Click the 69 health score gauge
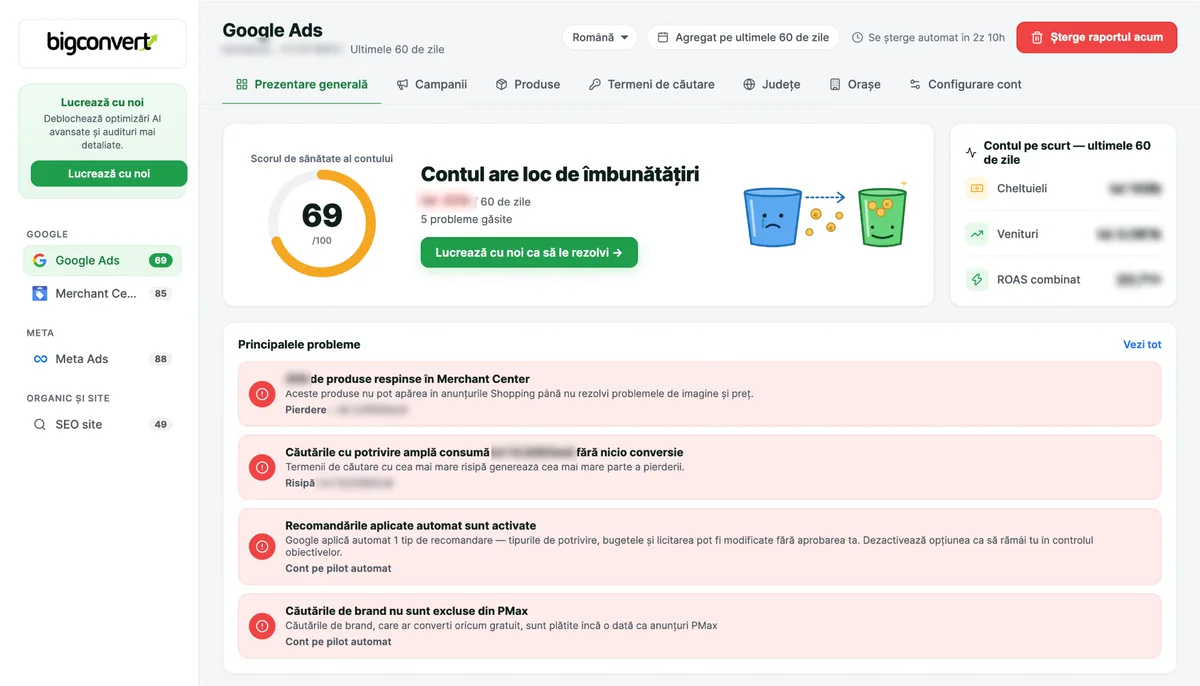The width and height of the screenshot is (1200, 686). tap(322, 224)
